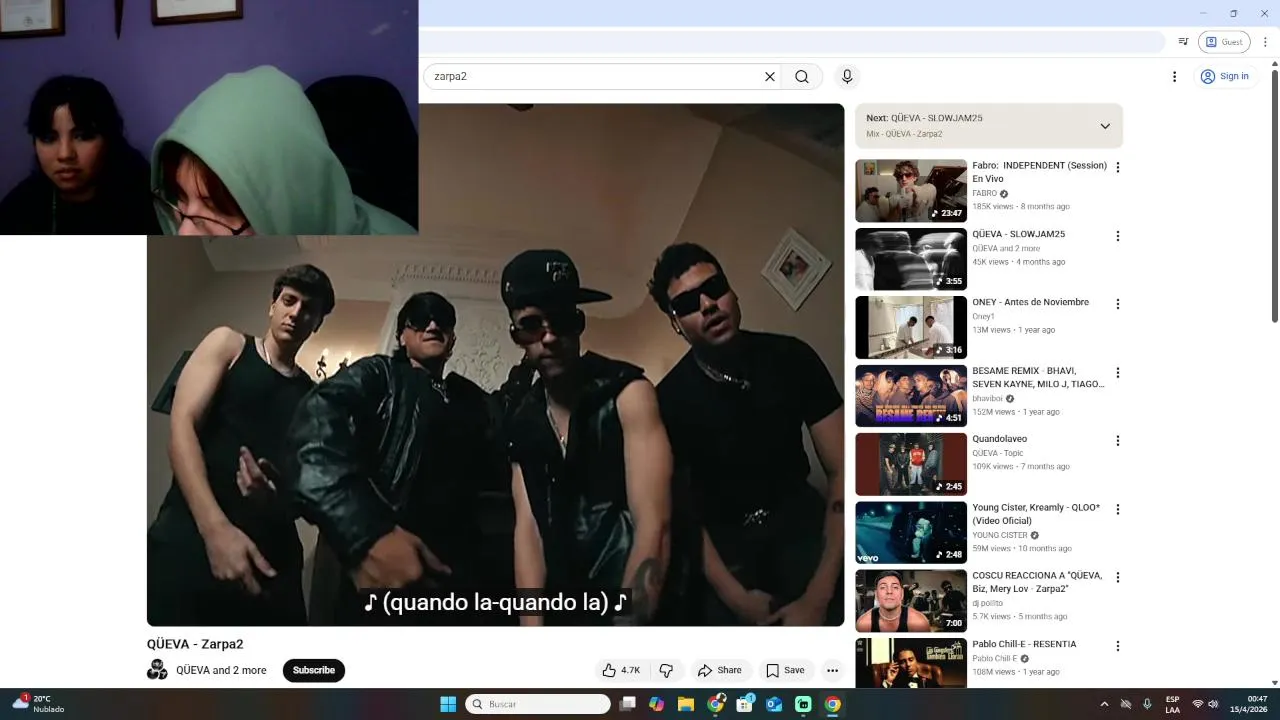This screenshot has width=1280, height=720.
Task: Like the video showing 4.7K likes
Action: pos(621,670)
